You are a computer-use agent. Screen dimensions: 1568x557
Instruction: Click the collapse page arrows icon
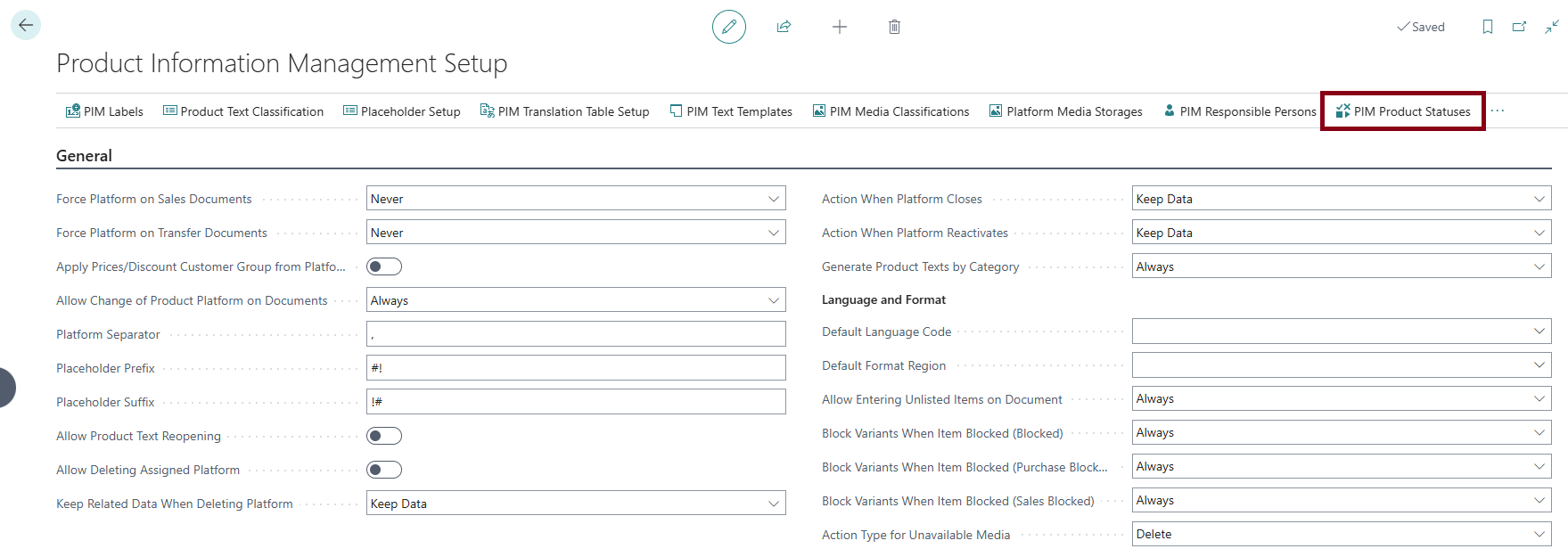click(x=1552, y=27)
